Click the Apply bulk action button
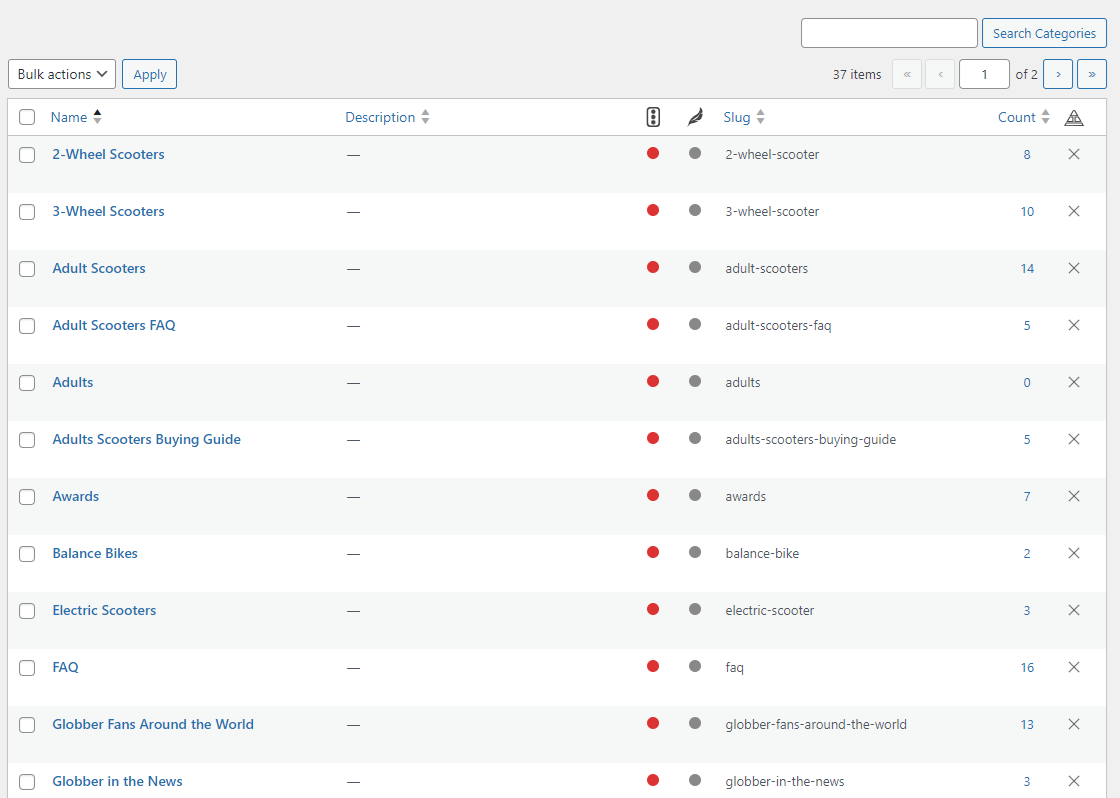The image size is (1120, 798). tap(149, 74)
